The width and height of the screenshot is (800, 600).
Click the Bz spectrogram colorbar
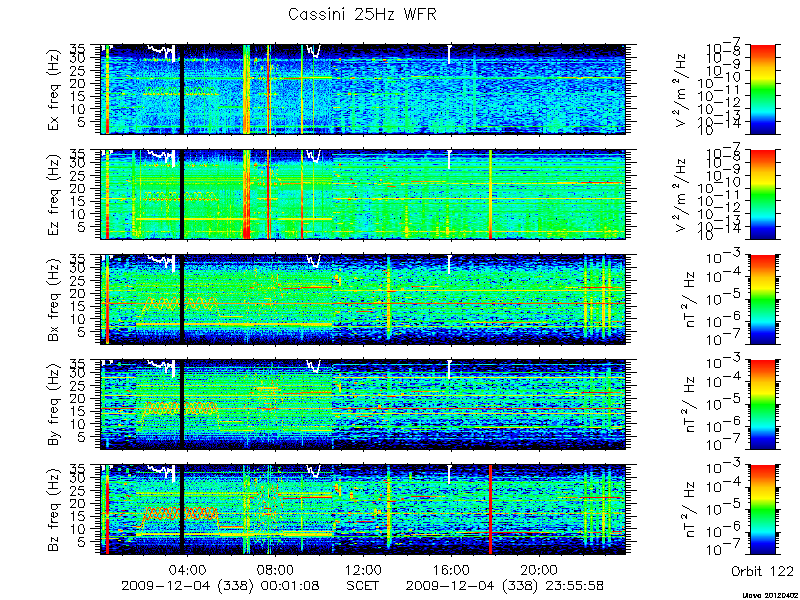click(762, 509)
